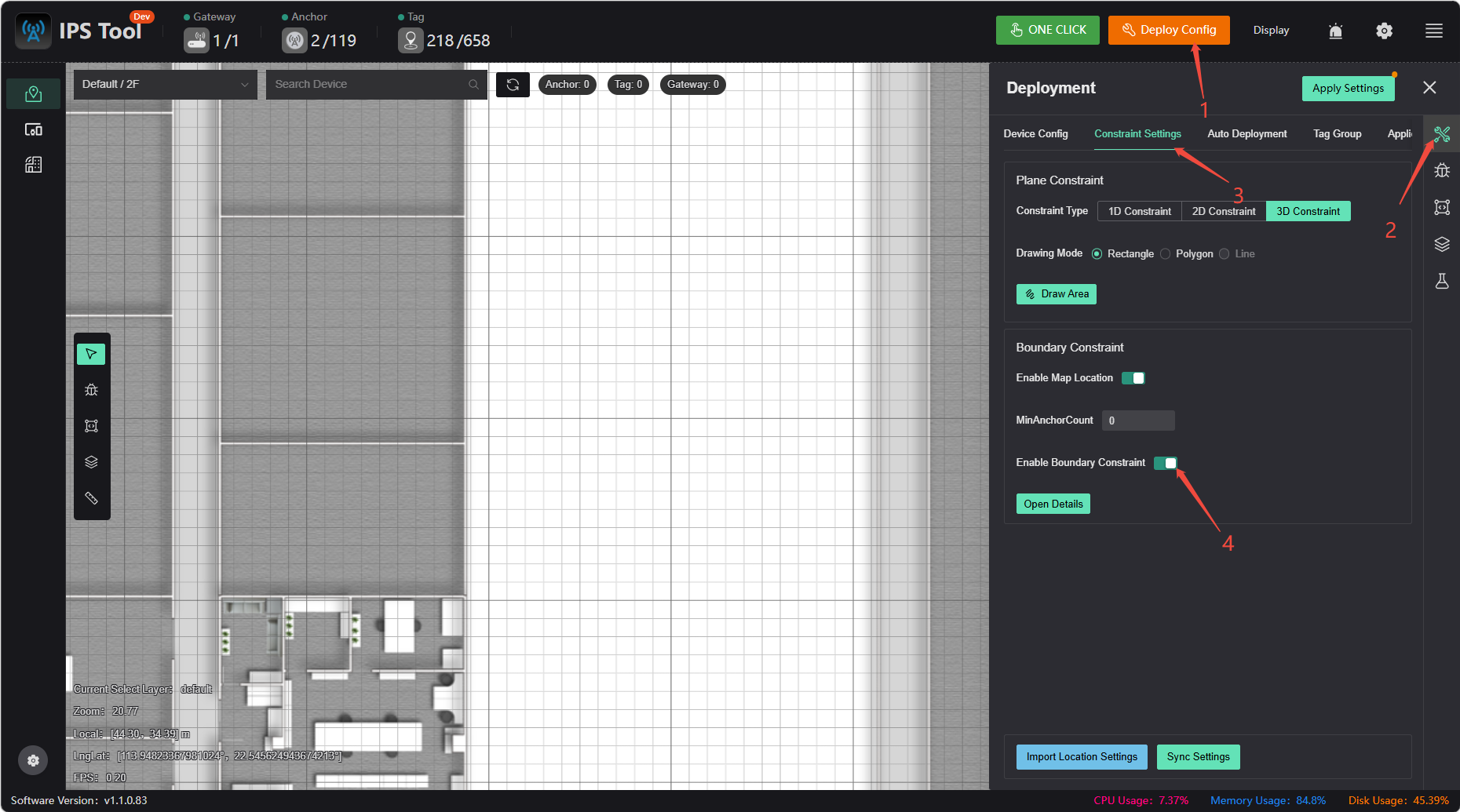Click the Tag: 0 counter pill
This screenshot has height=812, width=1460.
click(628, 85)
